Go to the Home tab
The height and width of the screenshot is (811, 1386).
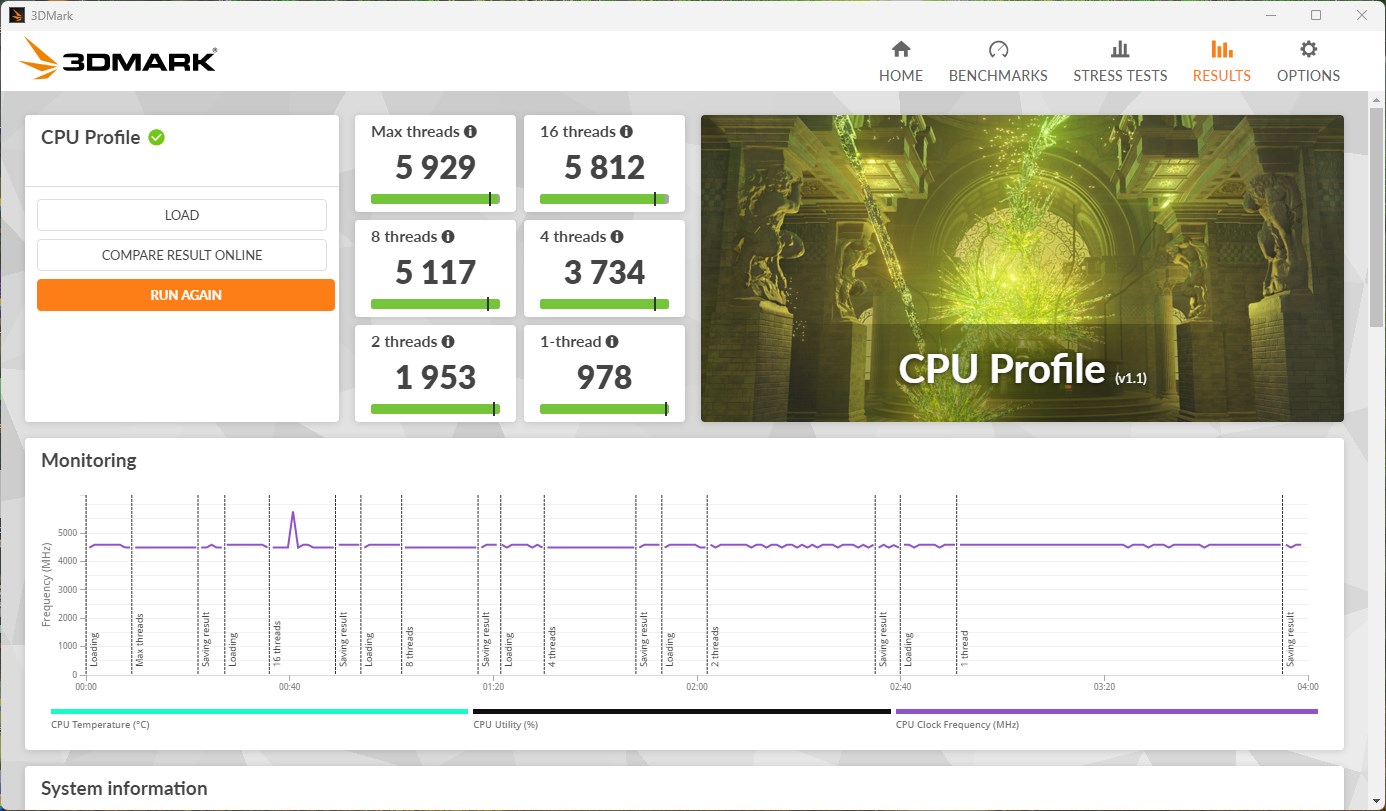coord(900,62)
